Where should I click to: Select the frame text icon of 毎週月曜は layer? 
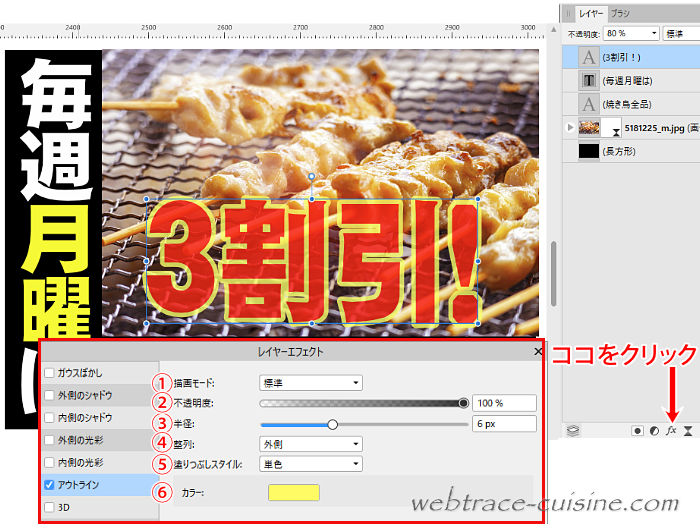[x=589, y=81]
